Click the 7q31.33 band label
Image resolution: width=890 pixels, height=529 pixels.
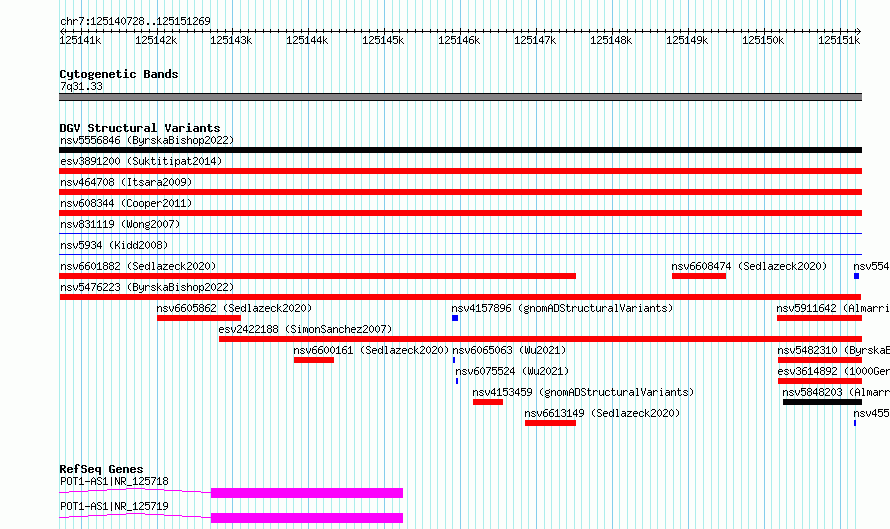[x=81, y=86]
